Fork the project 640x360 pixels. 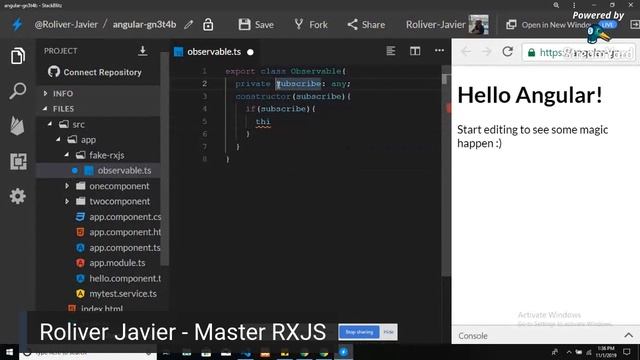311,24
